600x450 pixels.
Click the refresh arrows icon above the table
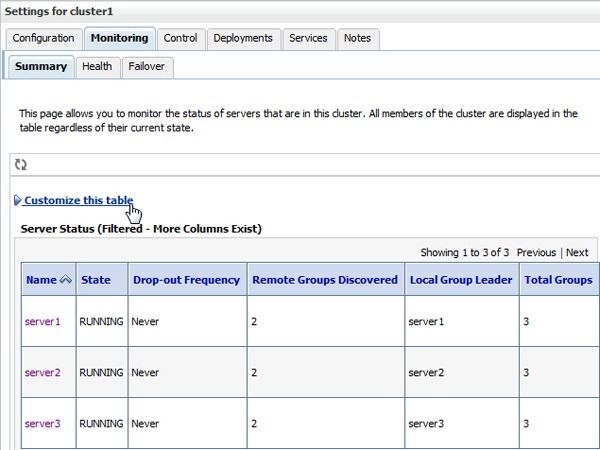[21, 165]
